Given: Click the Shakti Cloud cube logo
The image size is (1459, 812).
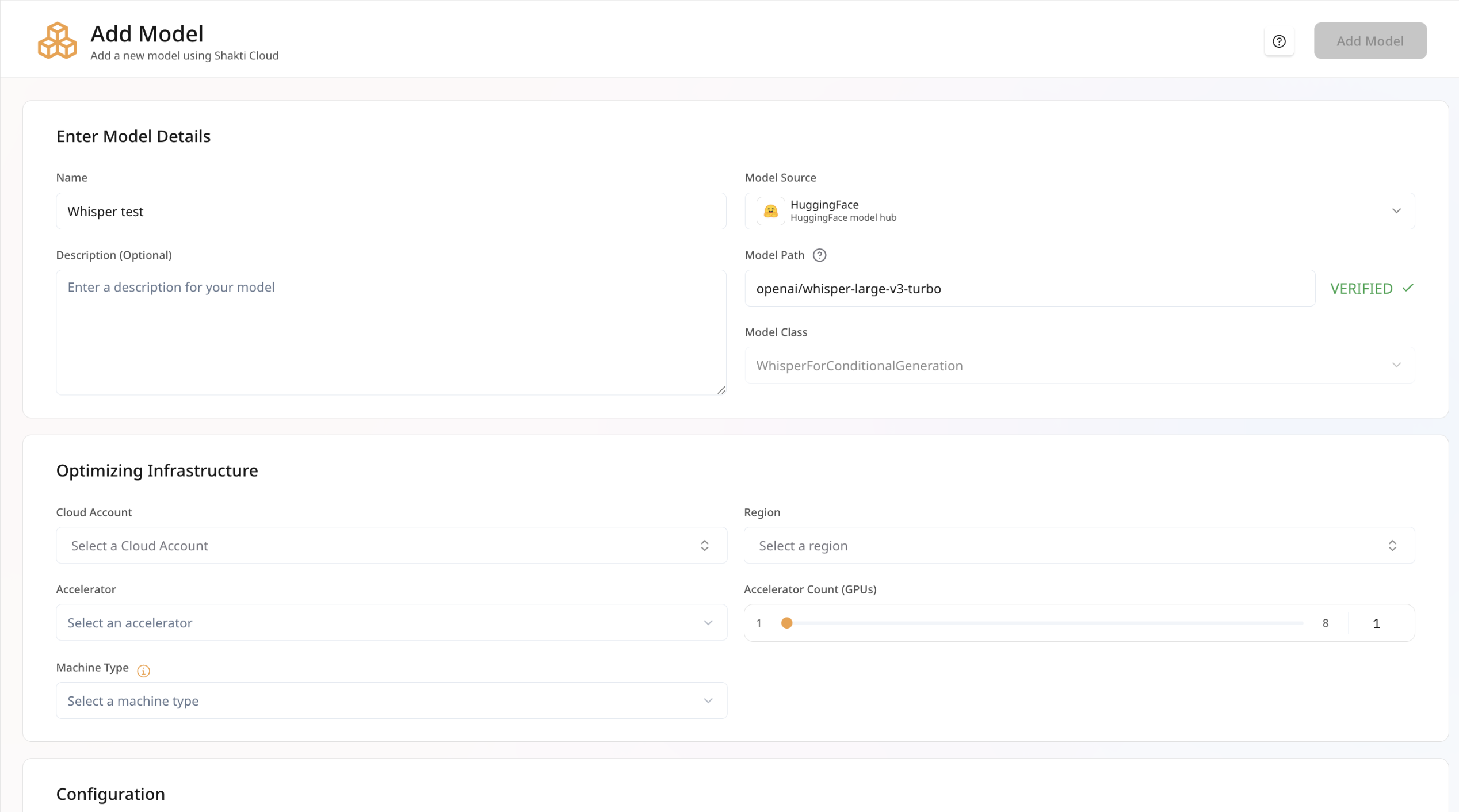Looking at the screenshot, I should click(57, 40).
